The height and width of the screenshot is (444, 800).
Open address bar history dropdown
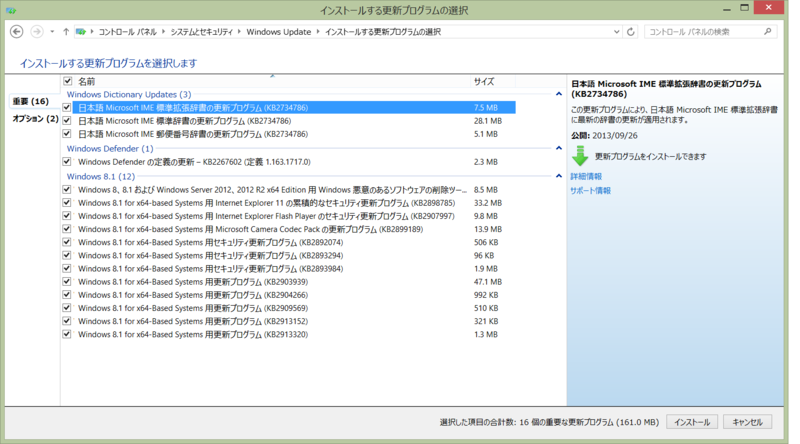pos(616,32)
